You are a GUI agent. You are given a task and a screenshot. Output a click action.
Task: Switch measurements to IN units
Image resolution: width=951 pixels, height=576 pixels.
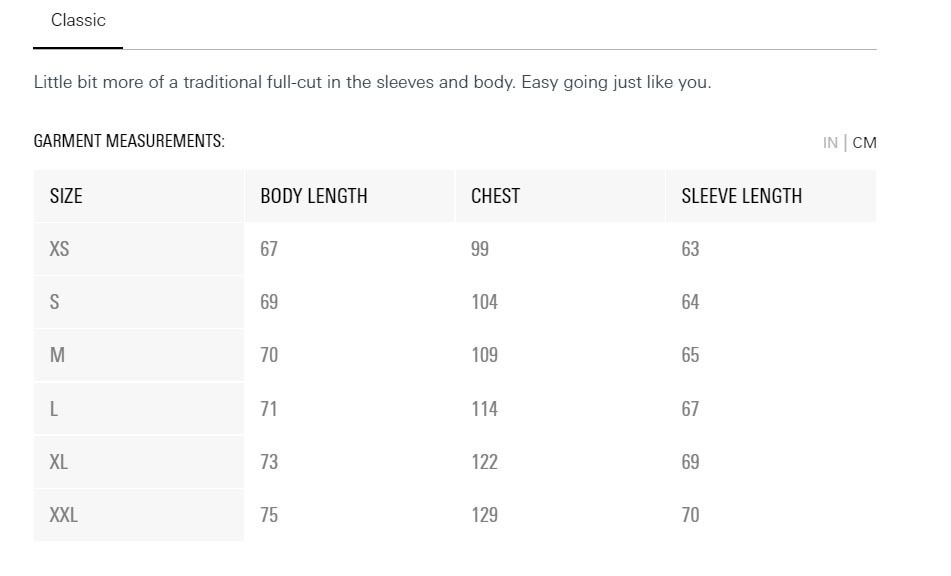click(x=830, y=143)
